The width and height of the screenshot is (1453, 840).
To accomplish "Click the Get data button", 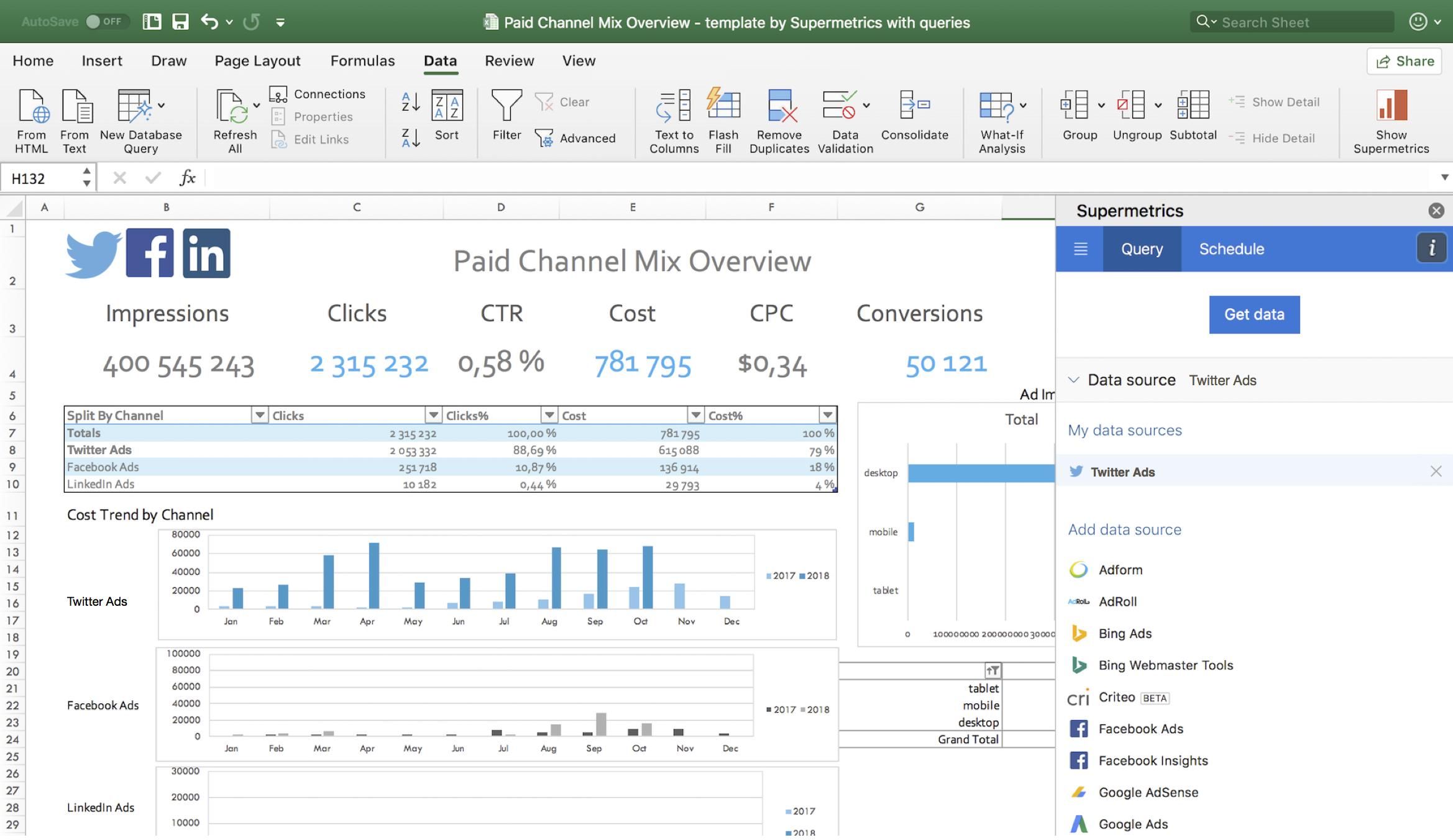I will point(1254,314).
